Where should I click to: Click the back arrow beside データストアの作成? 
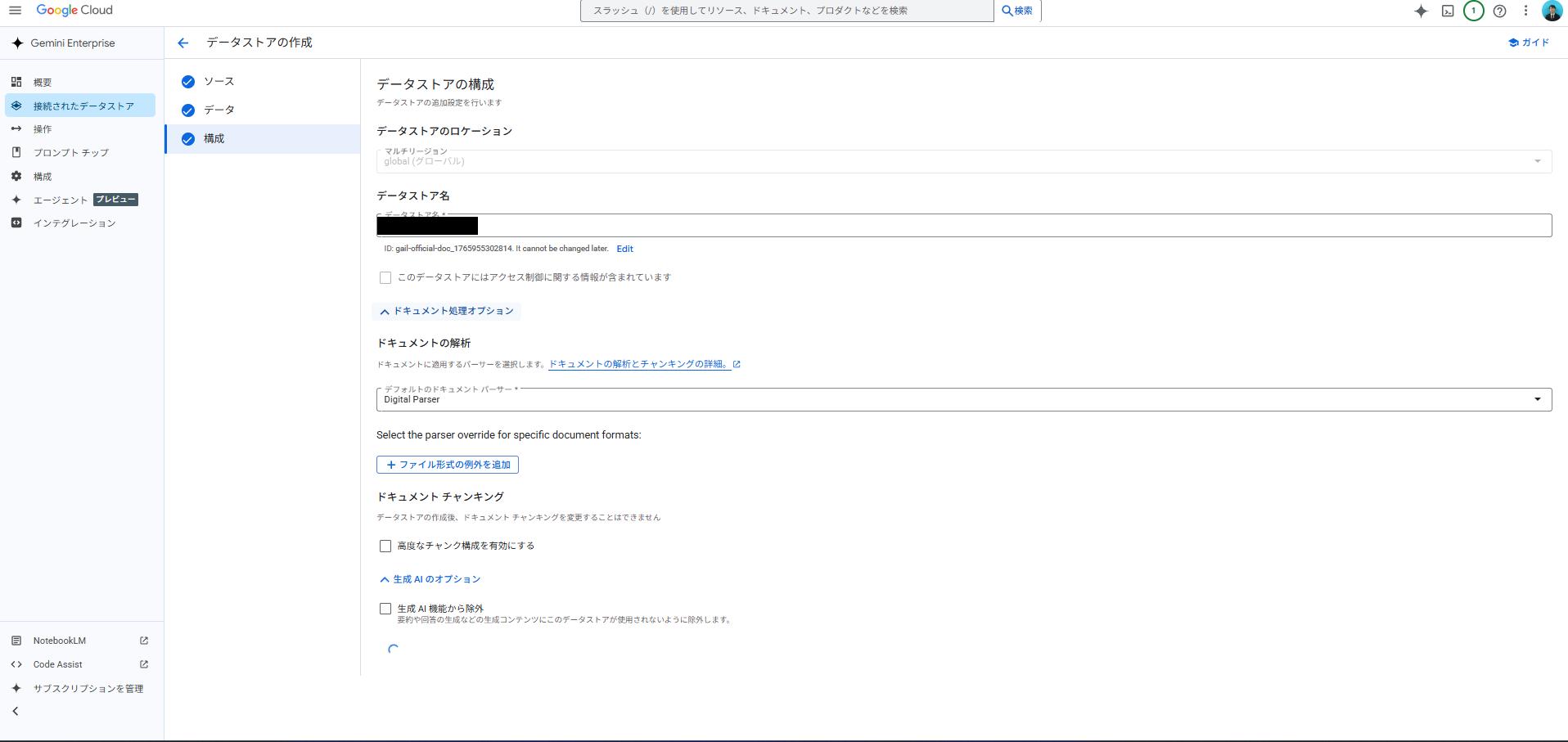[183, 43]
